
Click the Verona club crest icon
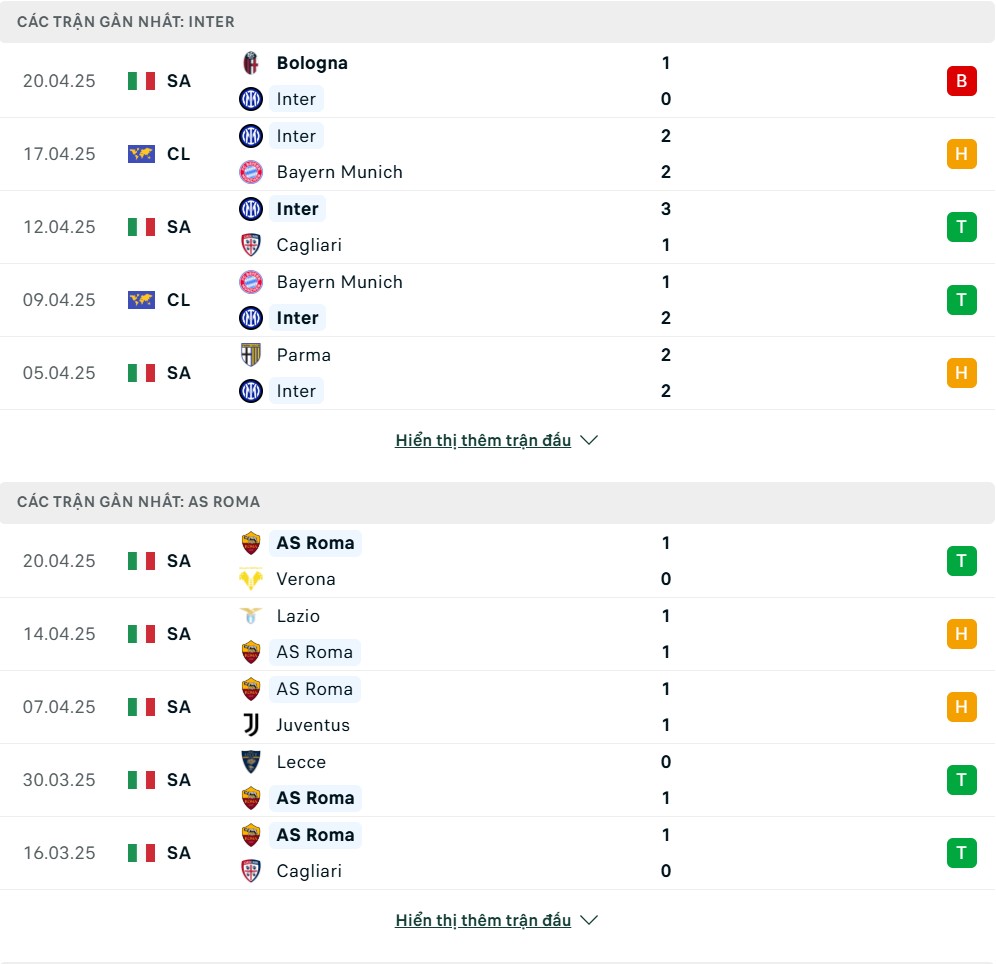pos(251,579)
